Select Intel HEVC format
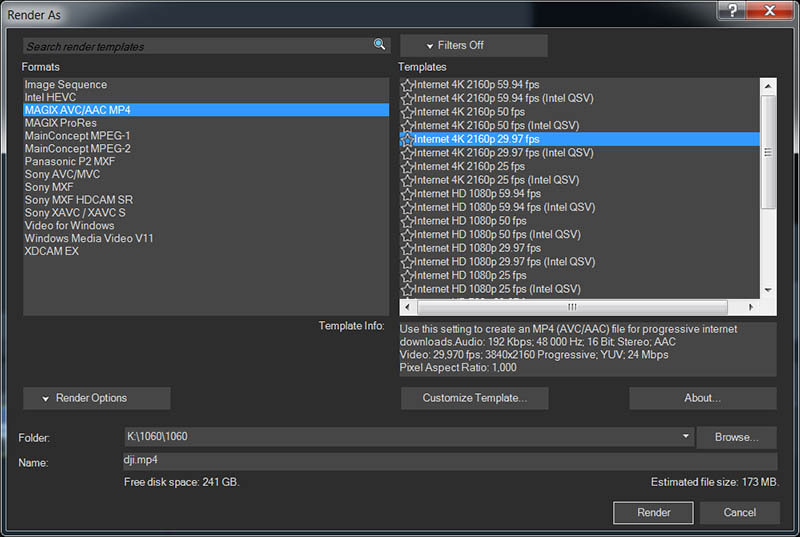 (x=206, y=97)
